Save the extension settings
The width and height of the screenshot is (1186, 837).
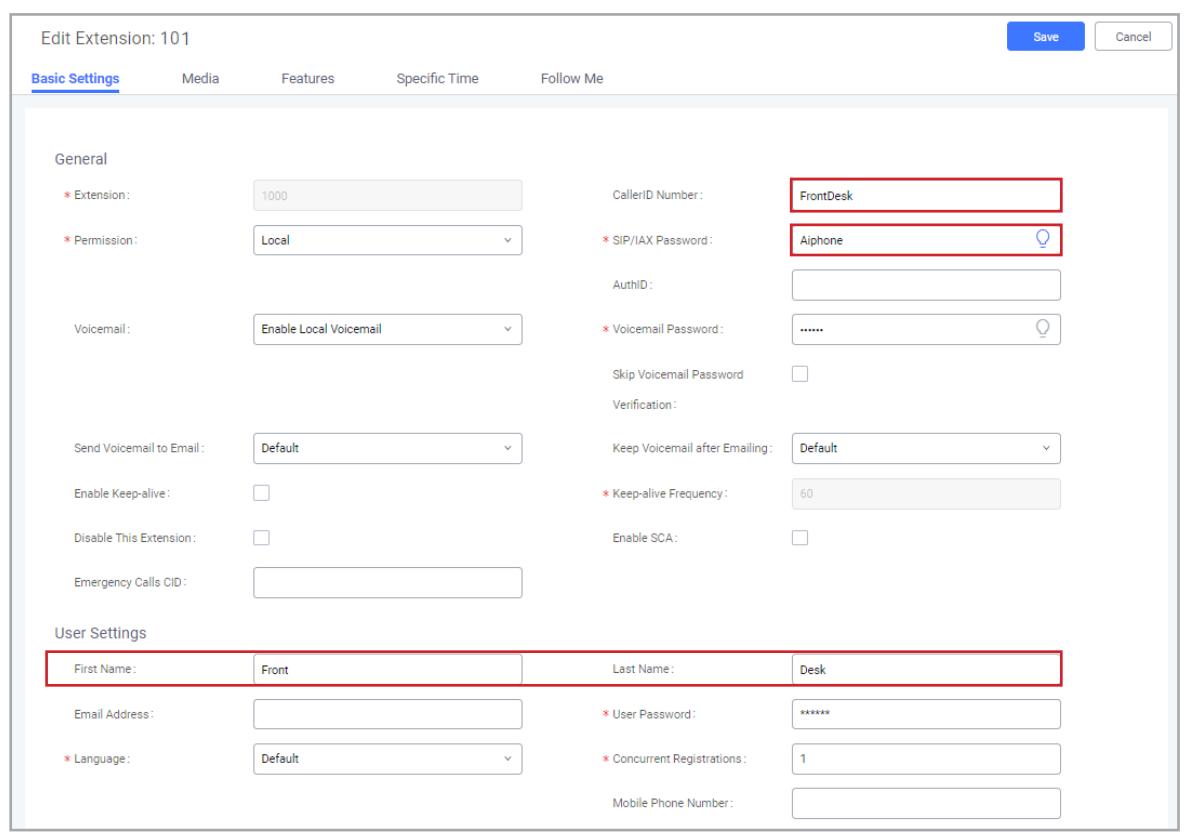(1045, 36)
